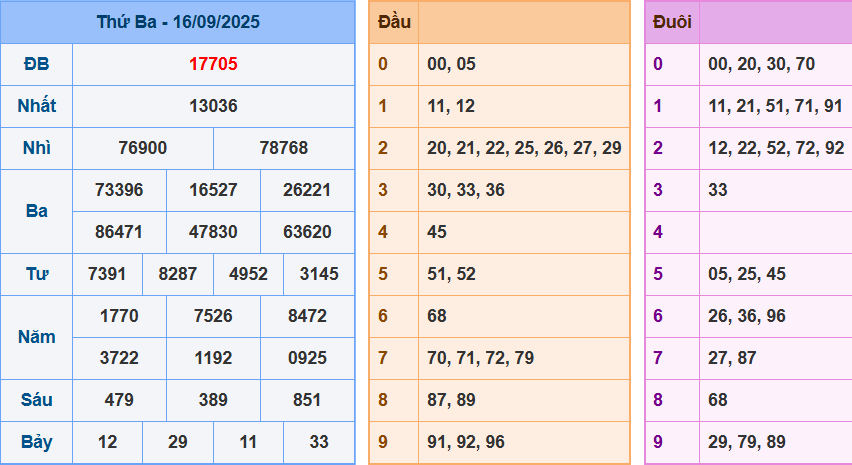Select fourth prize number 8287

tap(178, 274)
